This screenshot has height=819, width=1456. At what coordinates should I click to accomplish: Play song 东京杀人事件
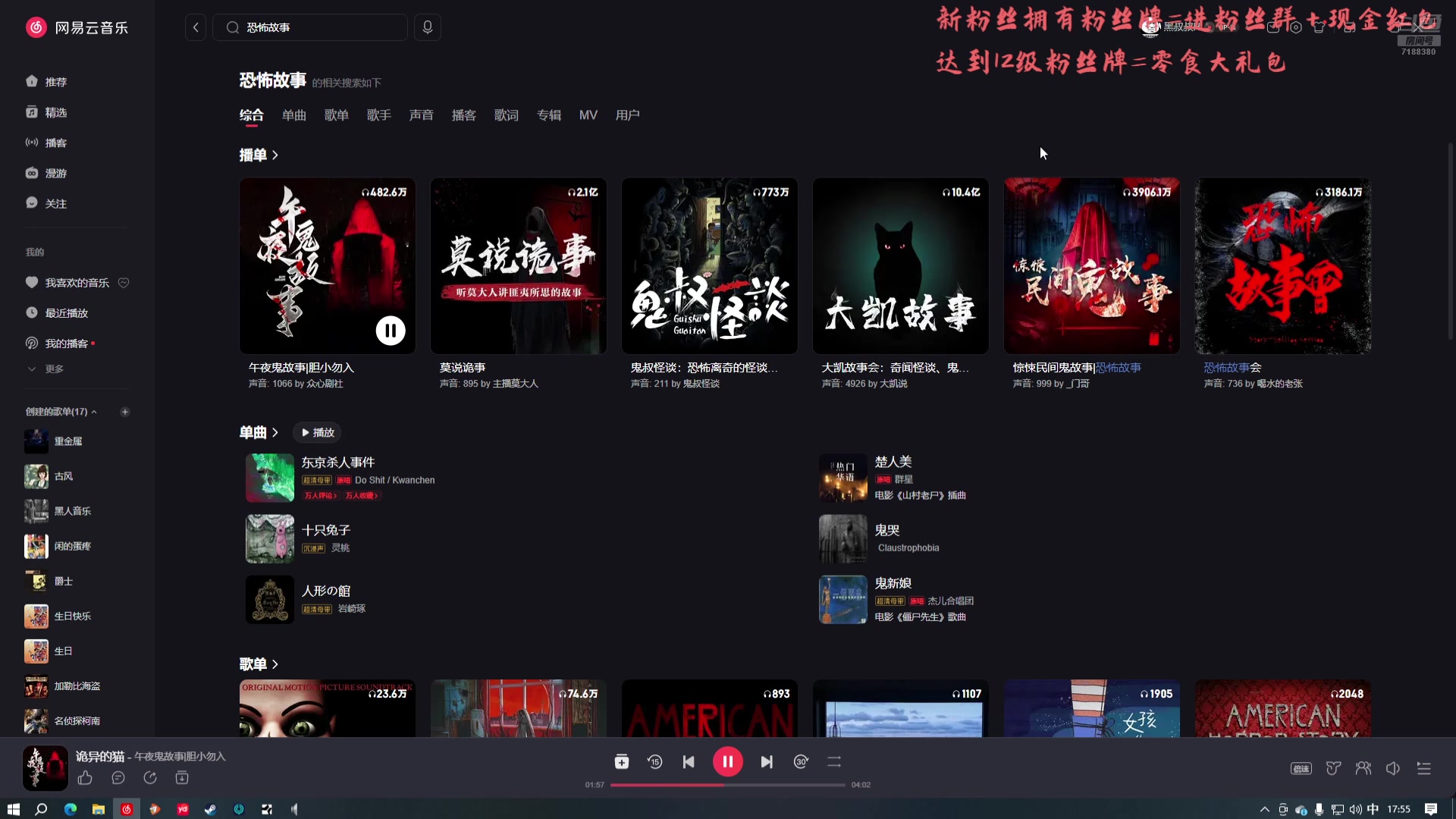(x=270, y=478)
